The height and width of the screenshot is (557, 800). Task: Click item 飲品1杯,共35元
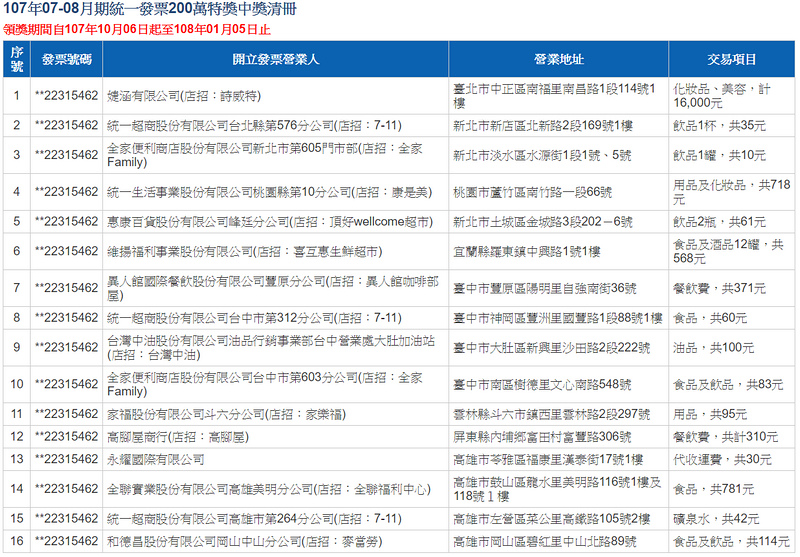point(732,125)
